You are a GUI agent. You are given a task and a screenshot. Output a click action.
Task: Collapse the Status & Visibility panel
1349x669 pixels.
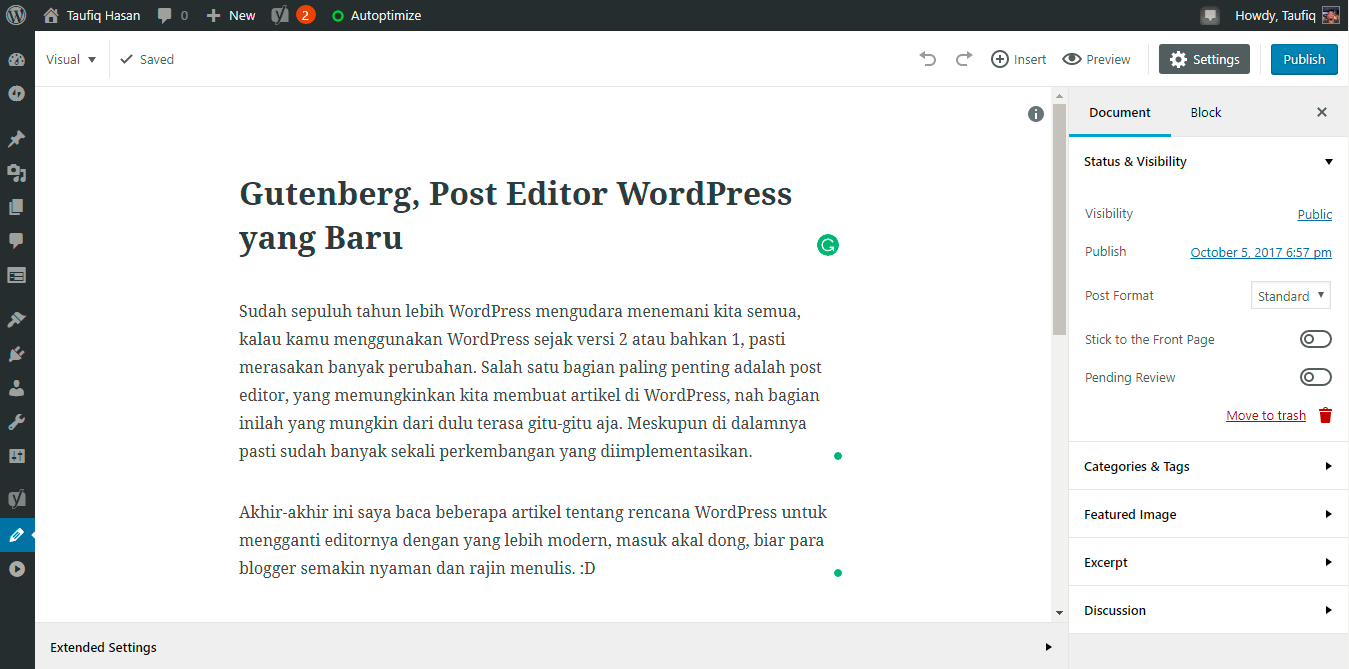[1209, 161]
